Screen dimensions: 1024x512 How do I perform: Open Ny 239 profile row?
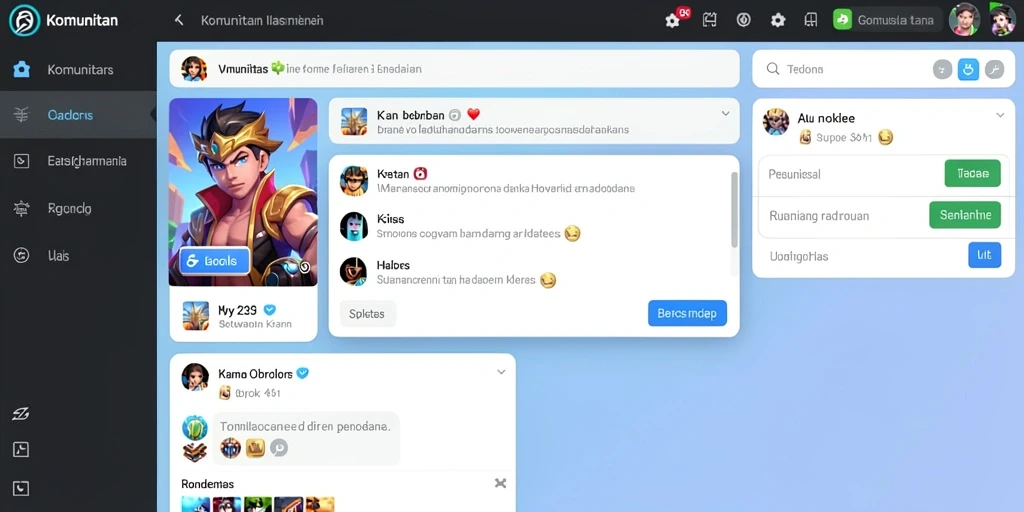click(243, 315)
